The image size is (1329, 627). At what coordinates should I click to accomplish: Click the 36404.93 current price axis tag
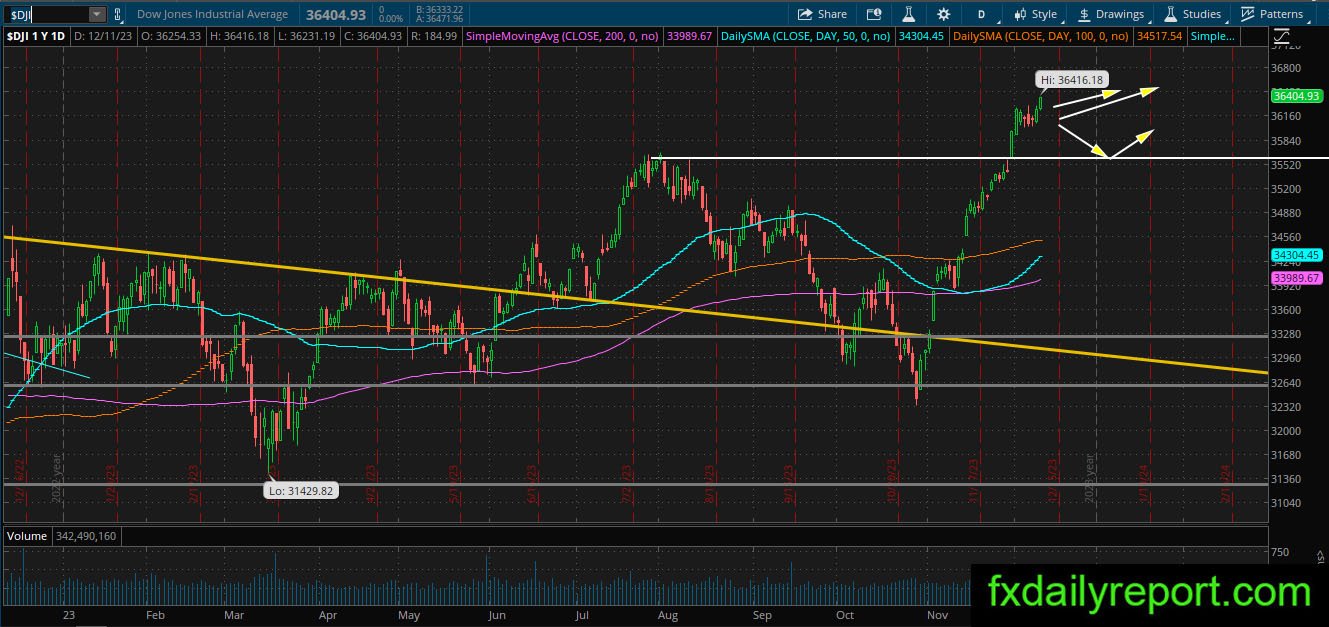[x=1295, y=96]
